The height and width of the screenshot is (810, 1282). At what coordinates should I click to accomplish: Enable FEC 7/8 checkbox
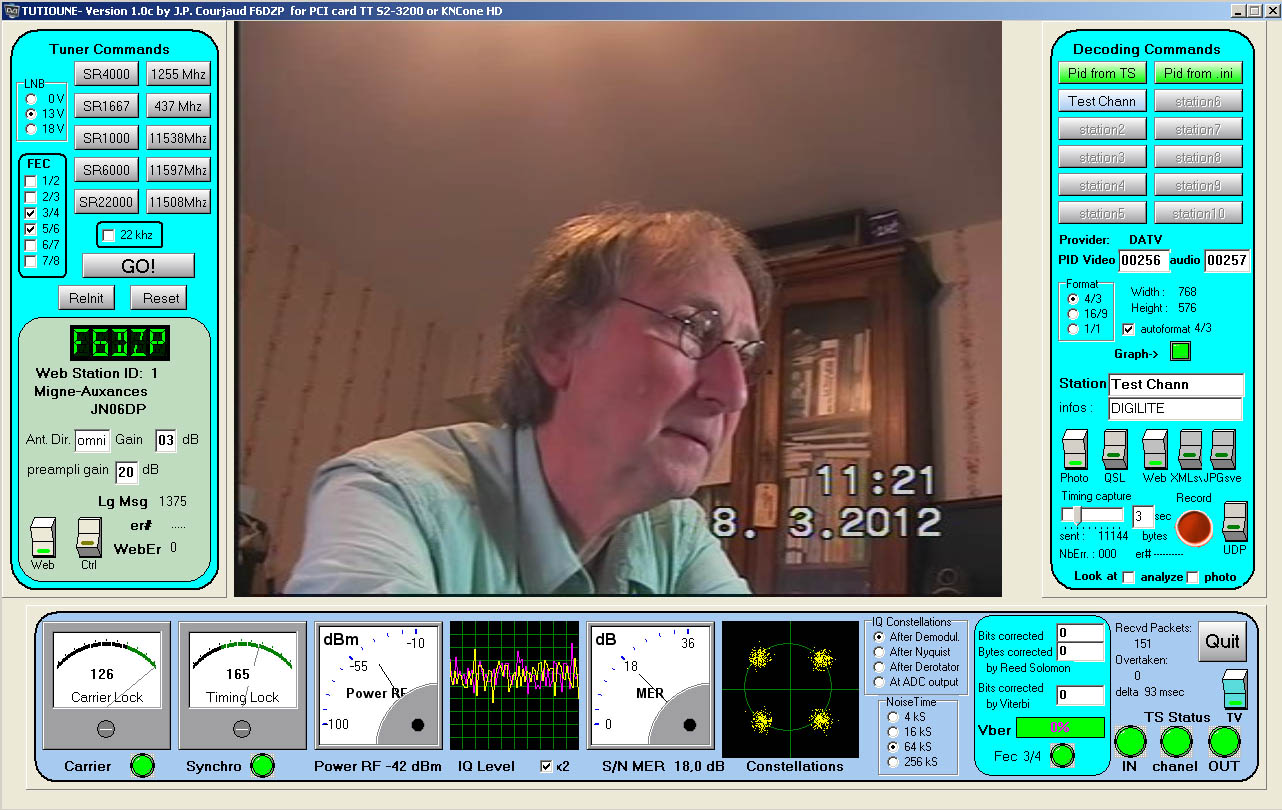[31, 261]
